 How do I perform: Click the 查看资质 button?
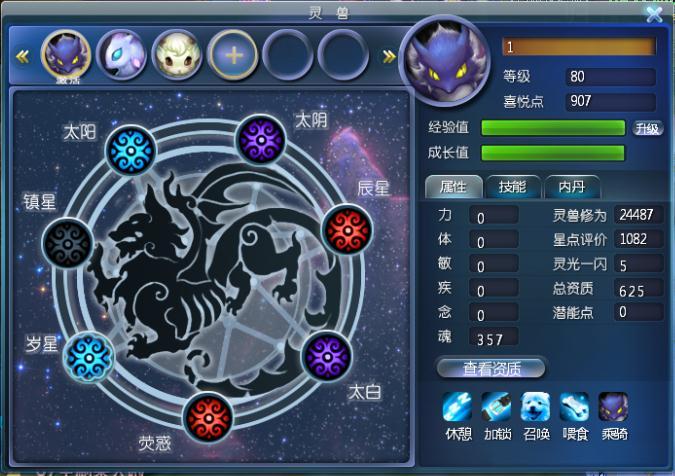coord(491,368)
